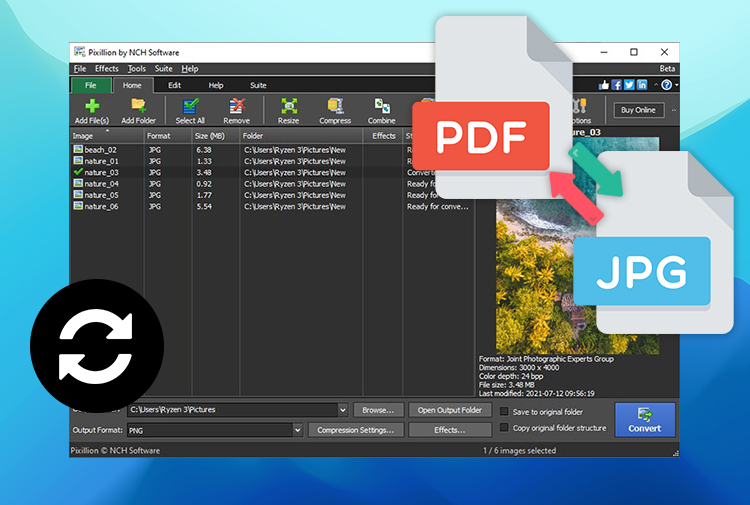Click the image icon beside beach_02
Viewport: 750px width, 505px height.
coord(78,149)
